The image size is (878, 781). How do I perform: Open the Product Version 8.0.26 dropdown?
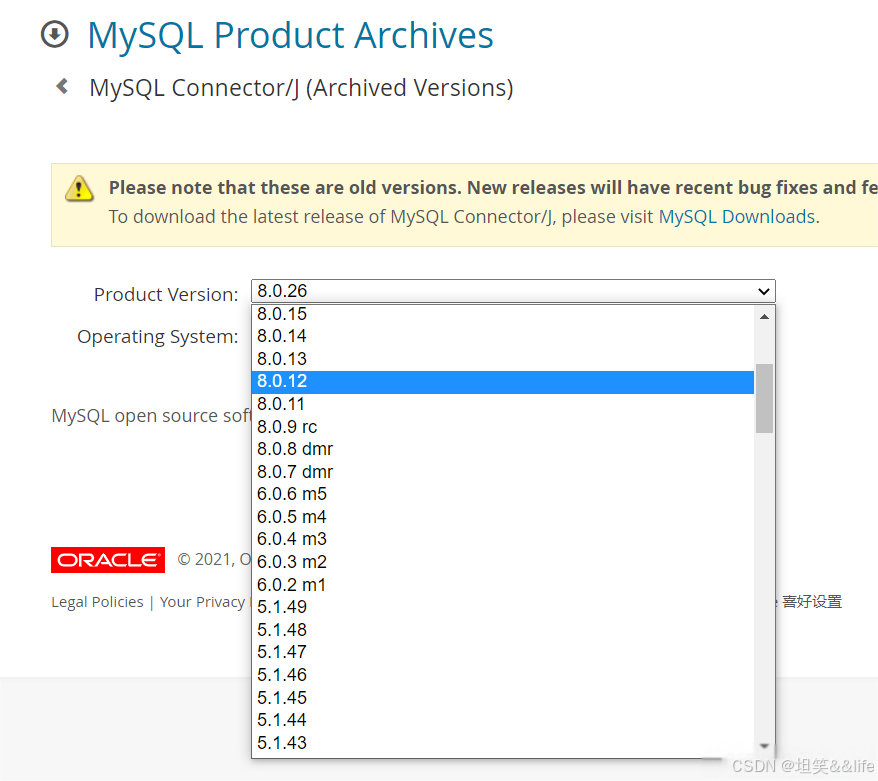pyautogui.click(x=513, y=291)
